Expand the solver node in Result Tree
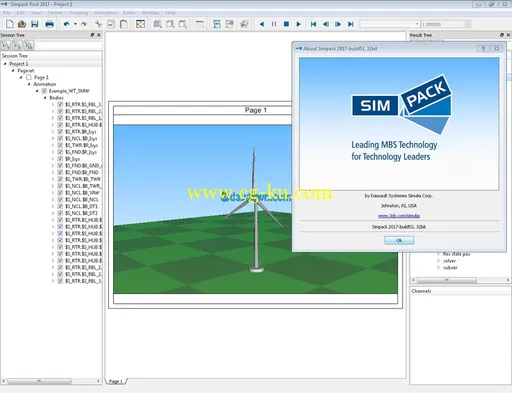 click(x=438, y=261)
